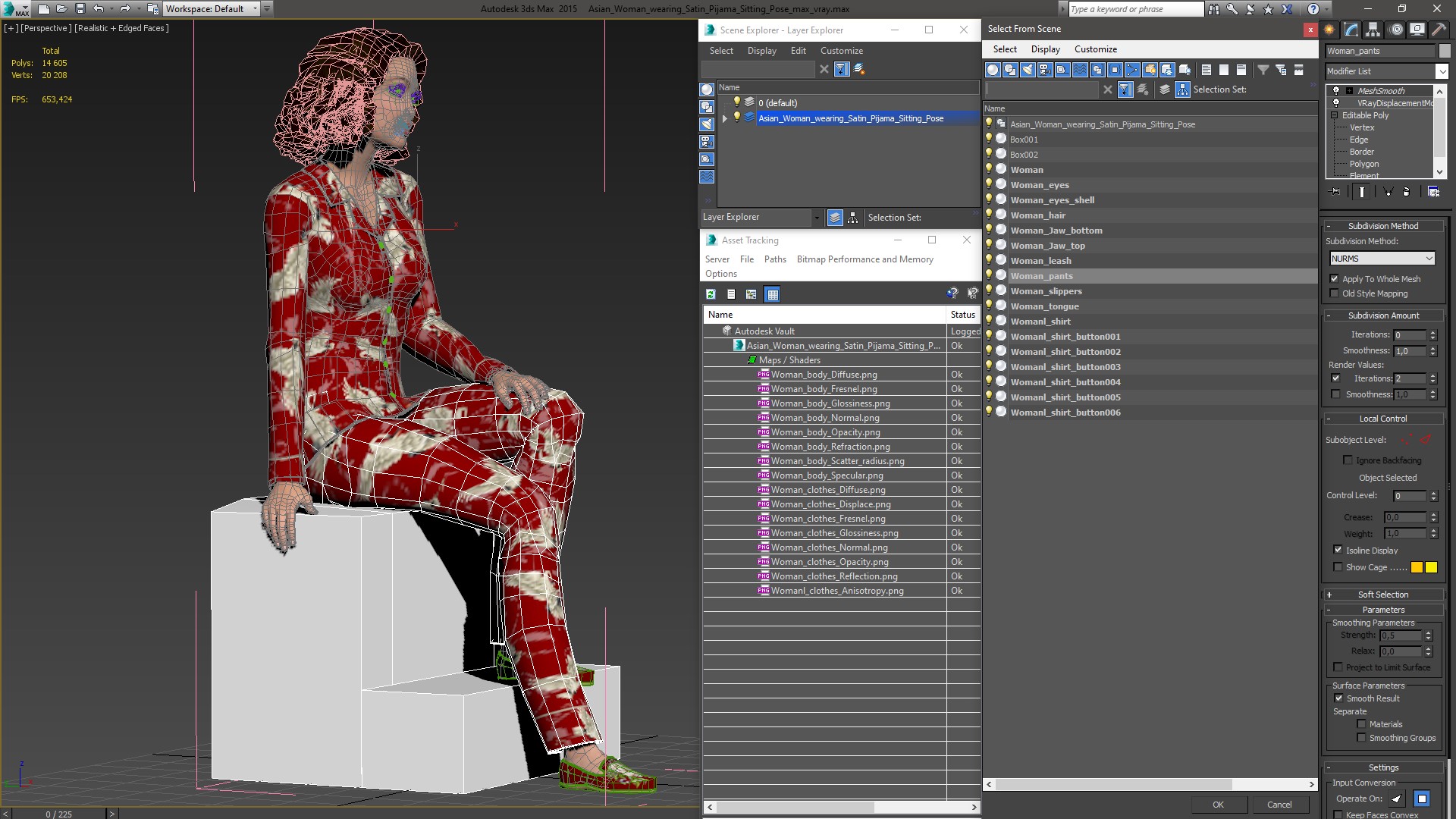Viewport: 1456px width, 819px height.
Task: Enable the Show Cage checkbox
Action: pos(1338,567)
